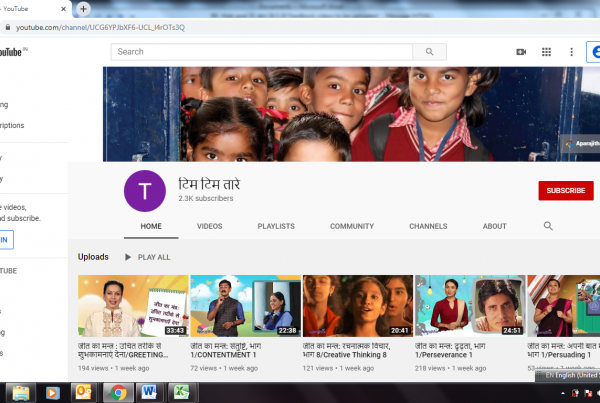Image resolution: width=600 pixels, height=403 pixels.
Task: Open the ABOUT tab
Action: coord(494,226)
